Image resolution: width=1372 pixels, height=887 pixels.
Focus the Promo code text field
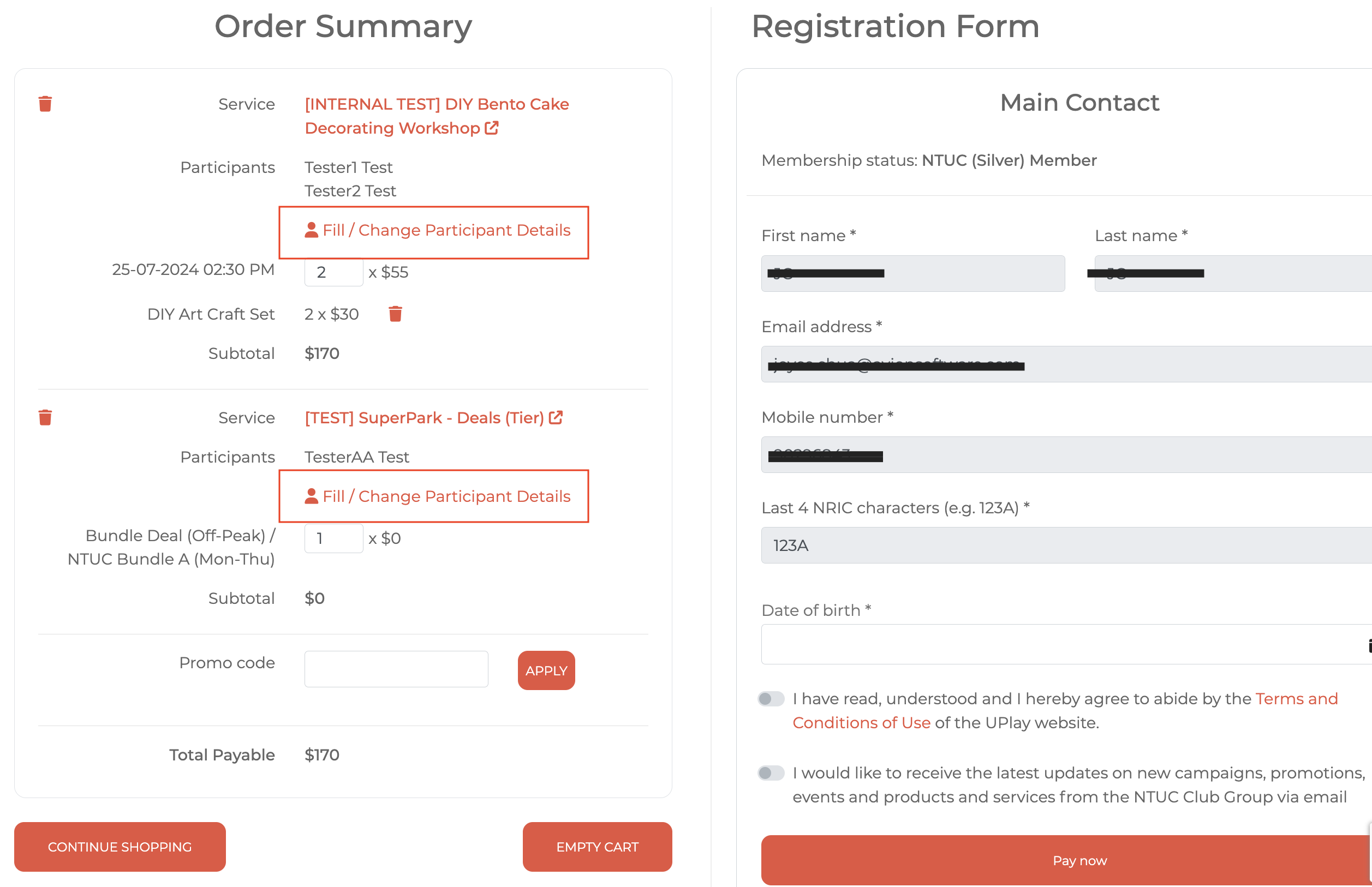396,669
